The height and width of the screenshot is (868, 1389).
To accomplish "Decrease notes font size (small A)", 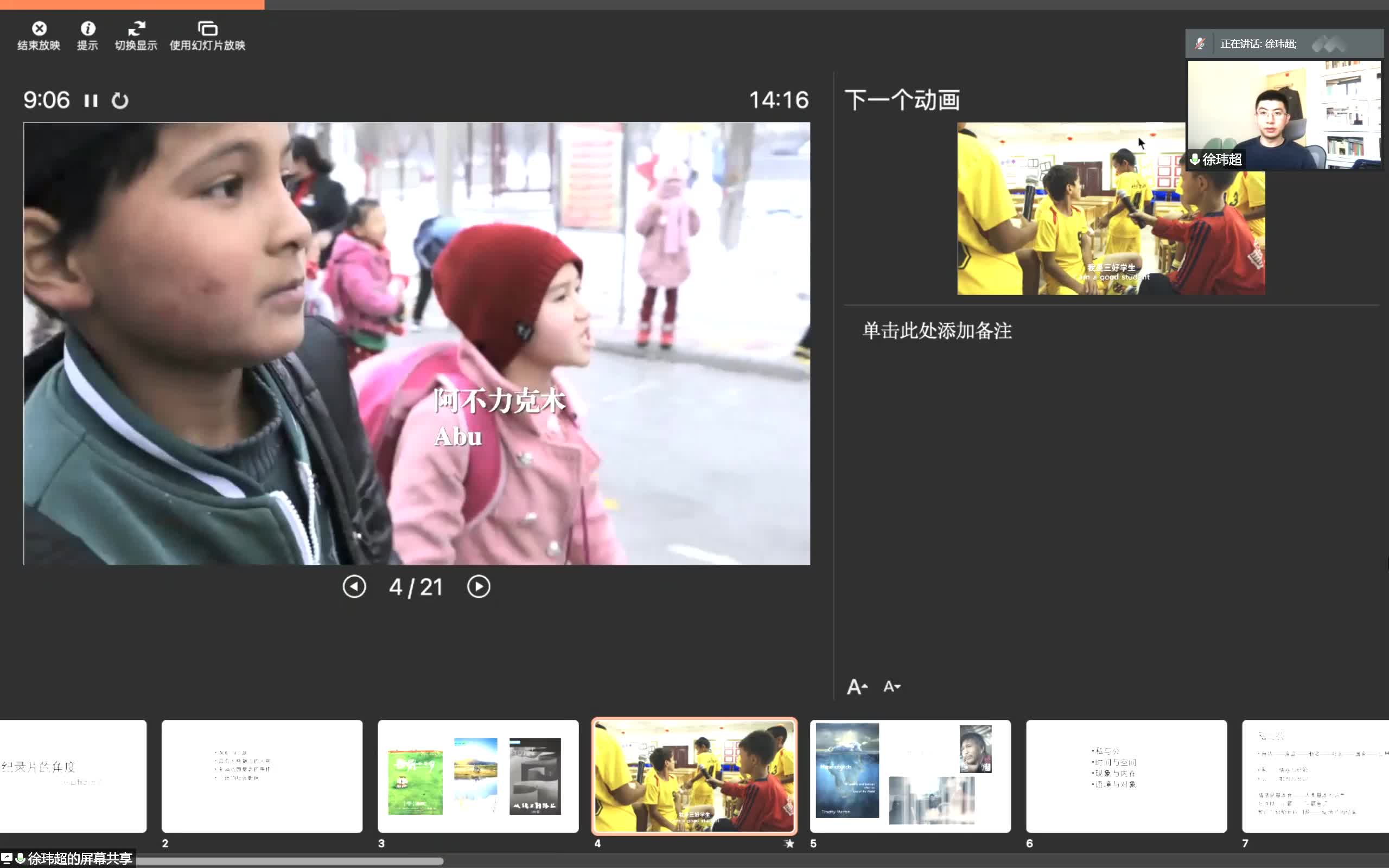I will tap(891, 687).
